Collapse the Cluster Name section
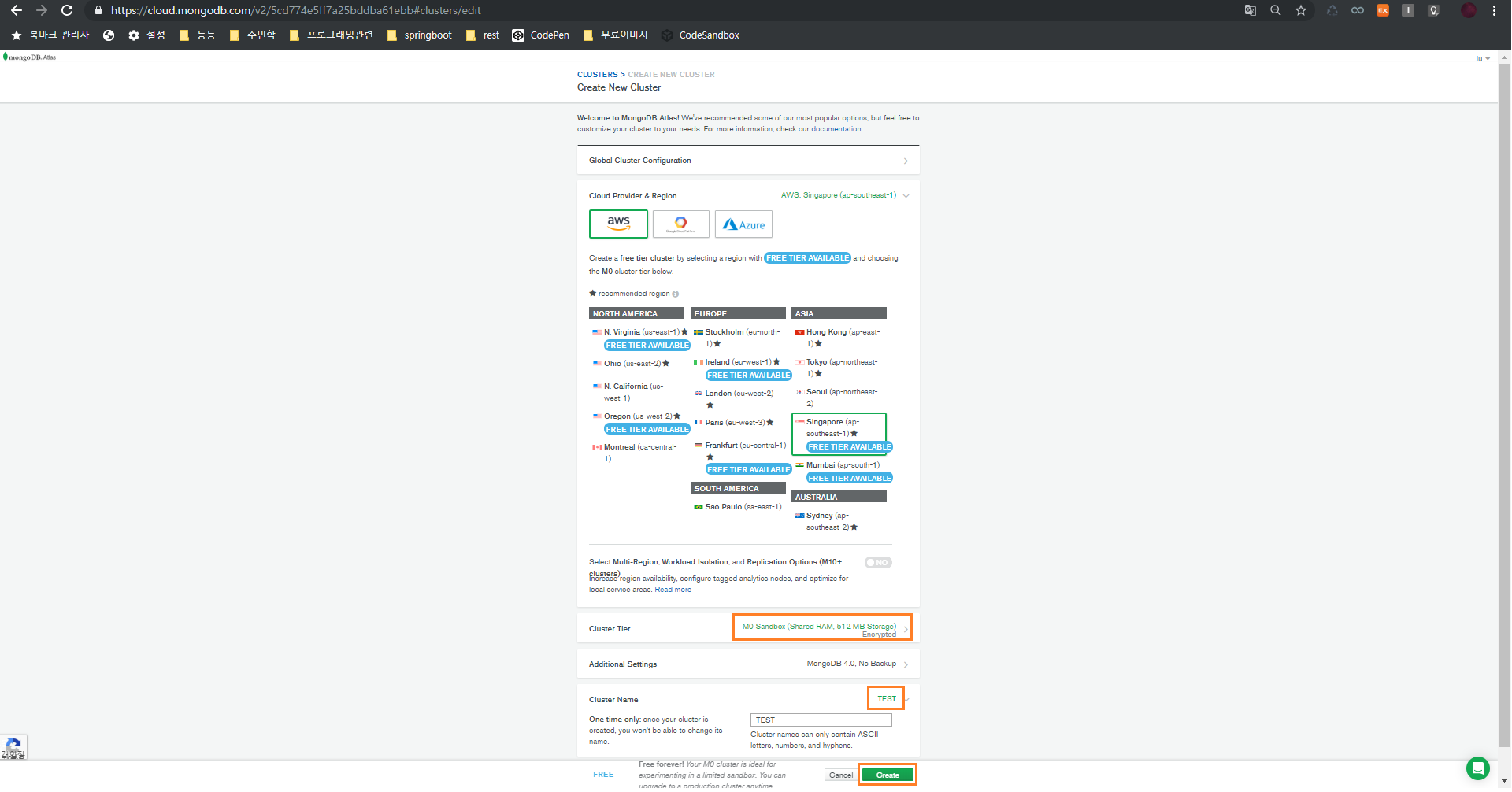 907,700
